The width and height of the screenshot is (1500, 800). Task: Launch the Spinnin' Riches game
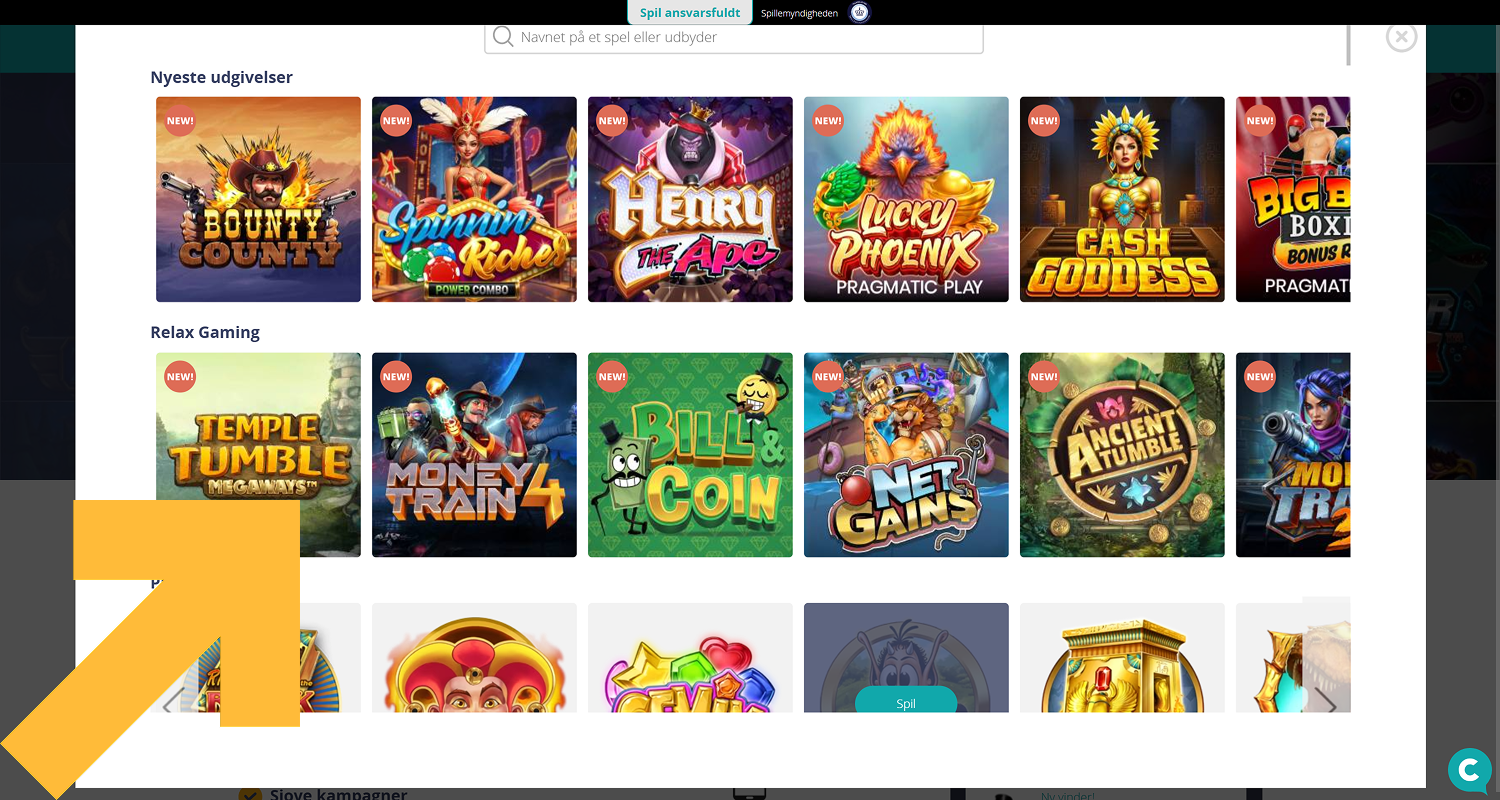tap(474, 199)
